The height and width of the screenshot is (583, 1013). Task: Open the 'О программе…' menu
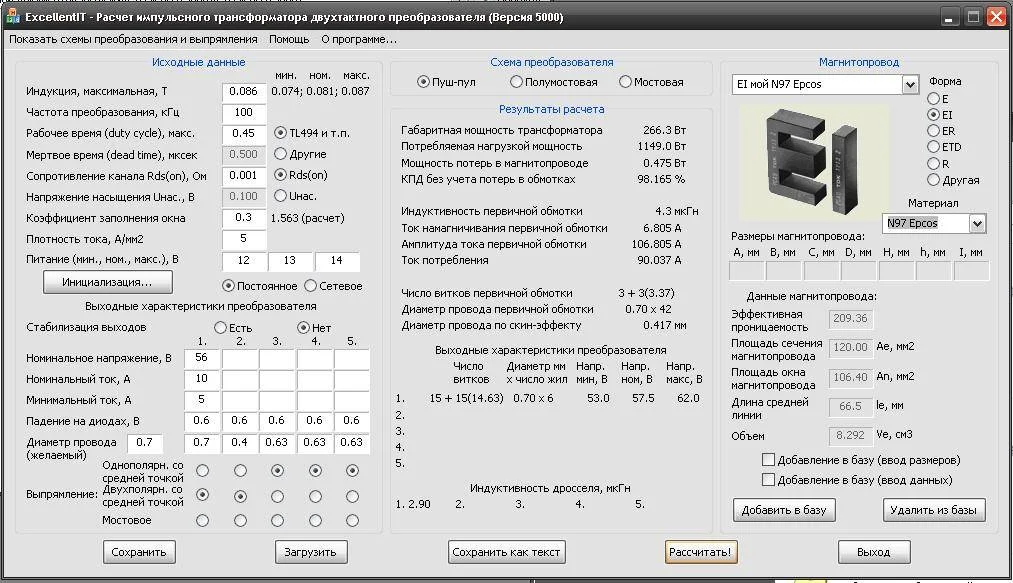pos(359,39)
